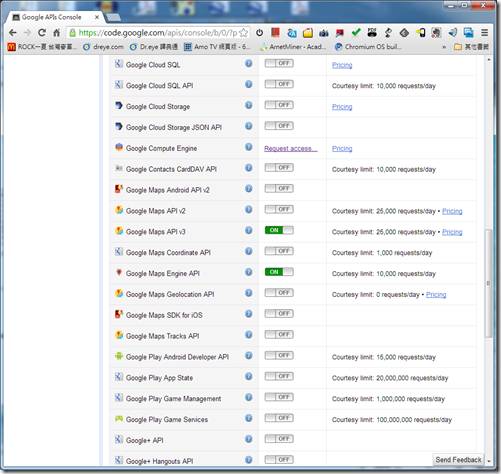This screenshot has height=474, width=501.
Task: Open the browser home page icon
Action: [57, 33]
